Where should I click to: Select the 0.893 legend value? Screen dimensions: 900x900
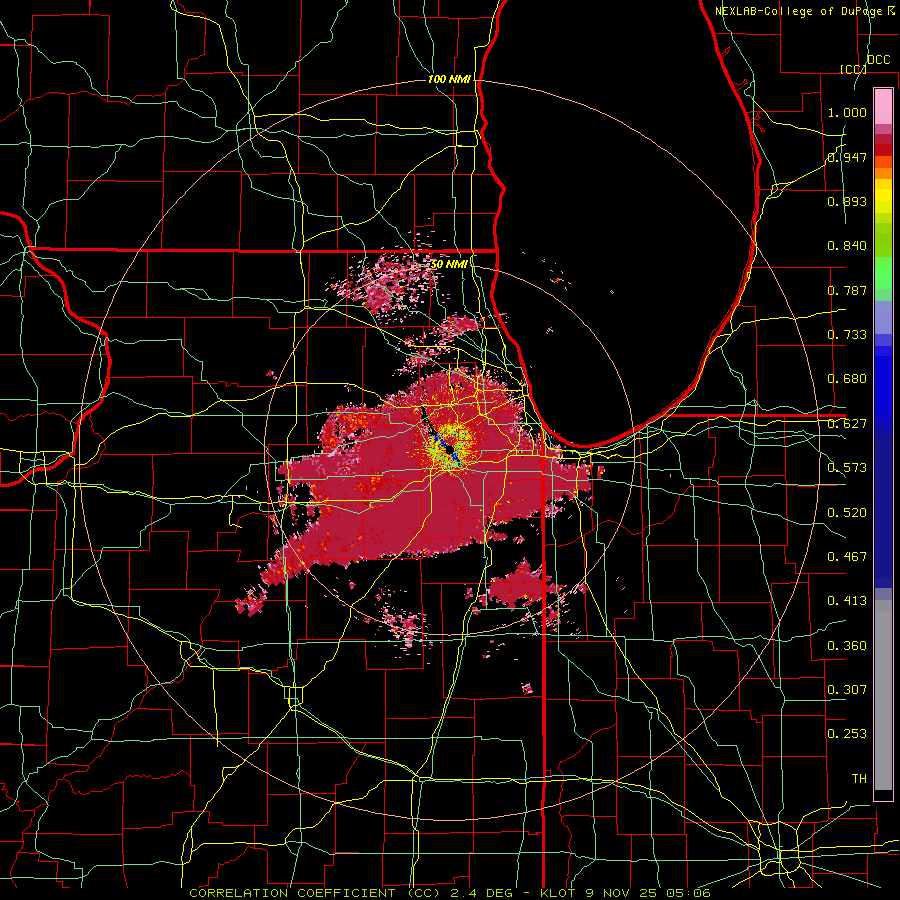tap(847, 201)
